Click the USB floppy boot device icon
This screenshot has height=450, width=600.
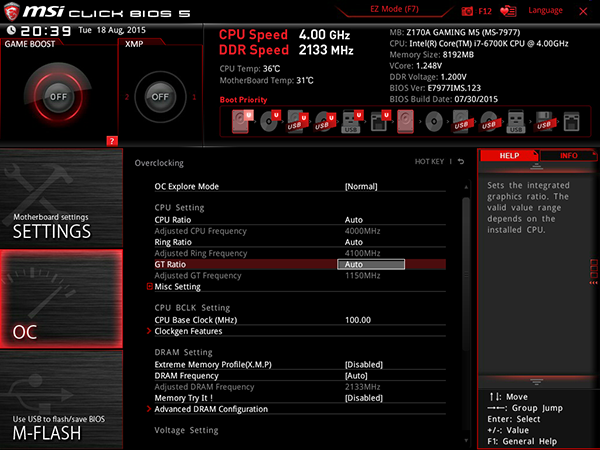click(544, 122)
